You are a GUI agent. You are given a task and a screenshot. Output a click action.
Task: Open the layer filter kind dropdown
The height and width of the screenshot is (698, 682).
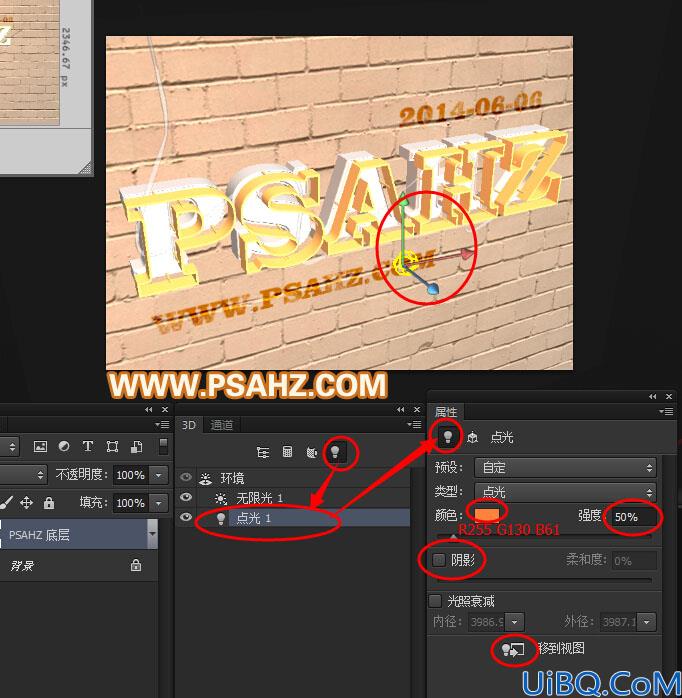click(9, 446)
